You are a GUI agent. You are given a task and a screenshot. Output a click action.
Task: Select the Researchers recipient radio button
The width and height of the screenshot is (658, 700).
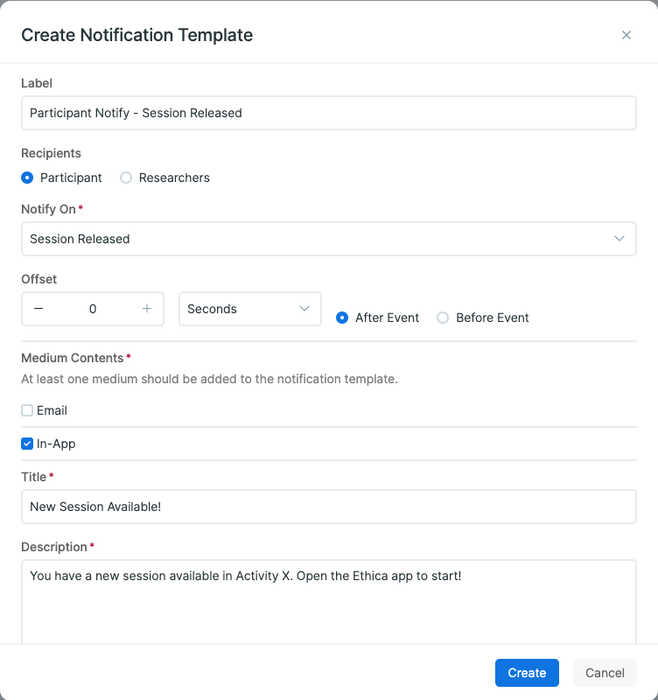pos(126,178)
